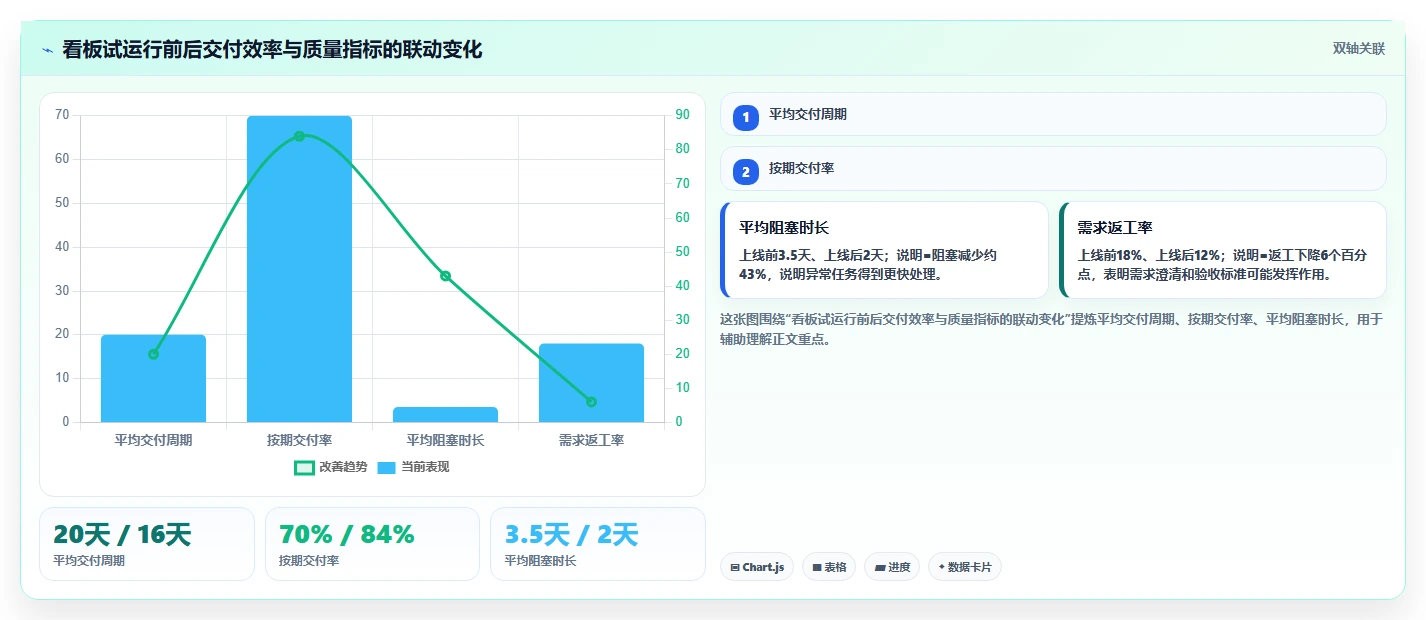Screen dimensions: 1426x620
Task: Click the lightning icon beside the dashboard title
Action: click(x=48, y=50)
